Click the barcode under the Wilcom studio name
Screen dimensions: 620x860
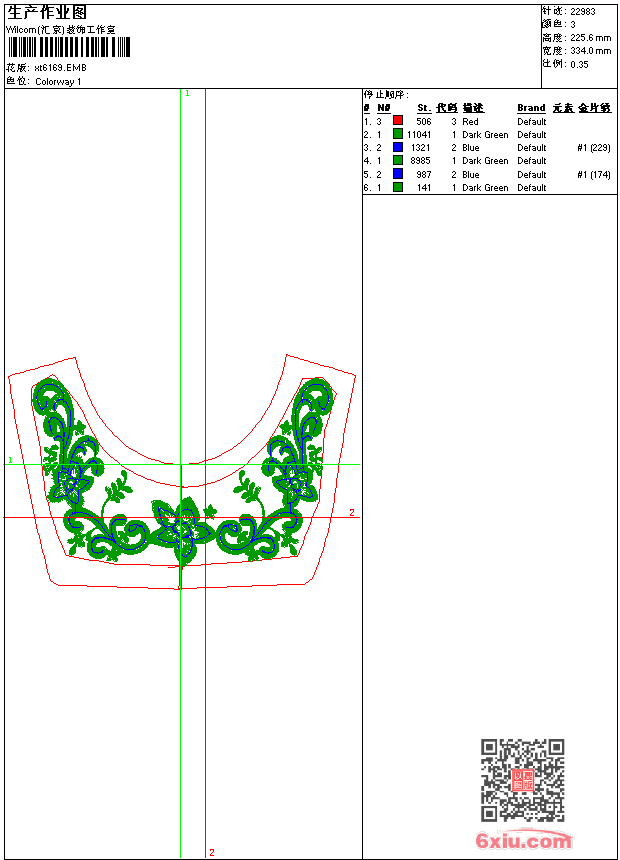69,47
